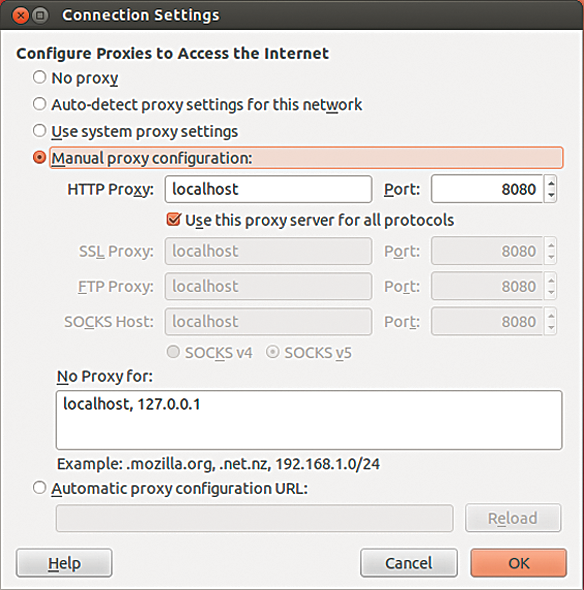Cancel the Connection Settings dialog
The width and height of the screenshot is (584, 590).
(x=409, y=563)
